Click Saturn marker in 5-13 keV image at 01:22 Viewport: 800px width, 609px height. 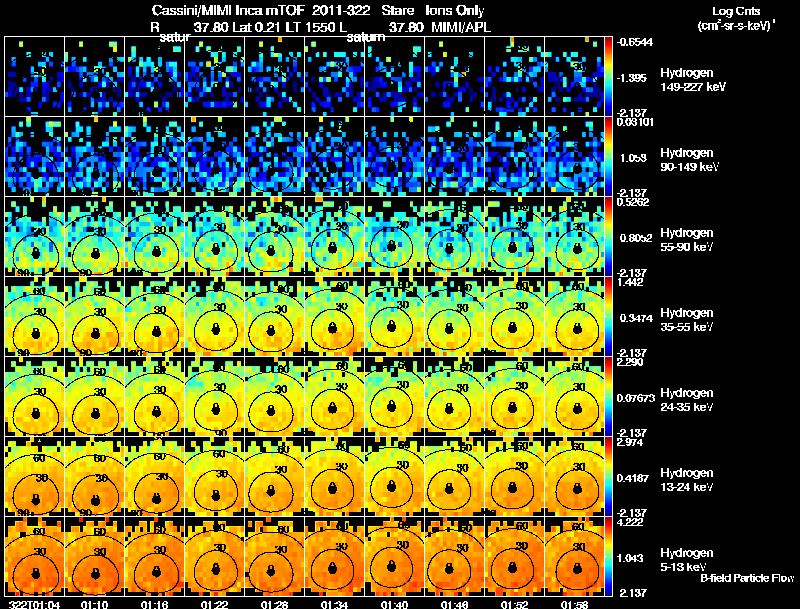[x=215, y=568]
